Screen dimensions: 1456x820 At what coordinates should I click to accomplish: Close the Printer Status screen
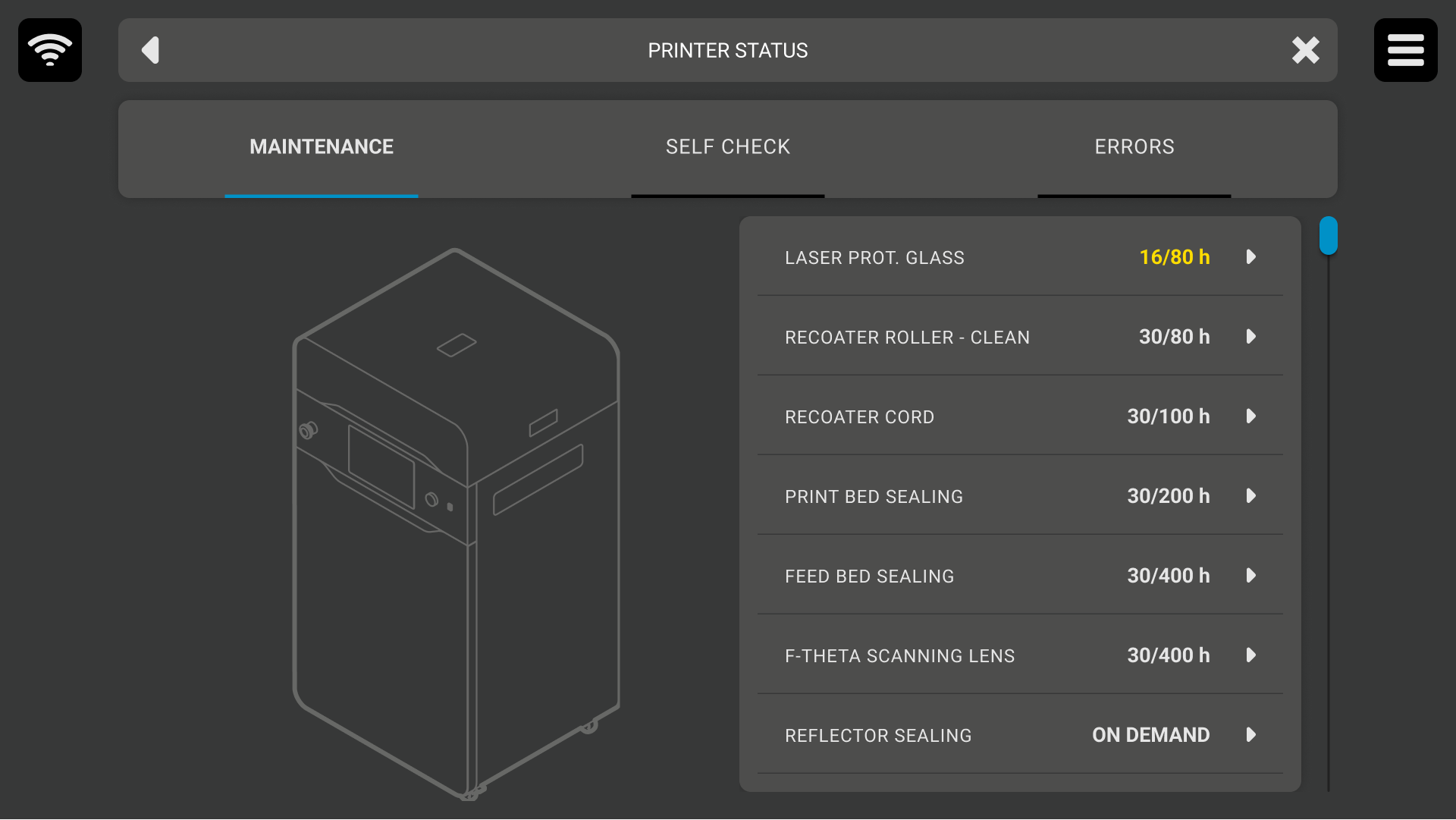click(1305, 50)
